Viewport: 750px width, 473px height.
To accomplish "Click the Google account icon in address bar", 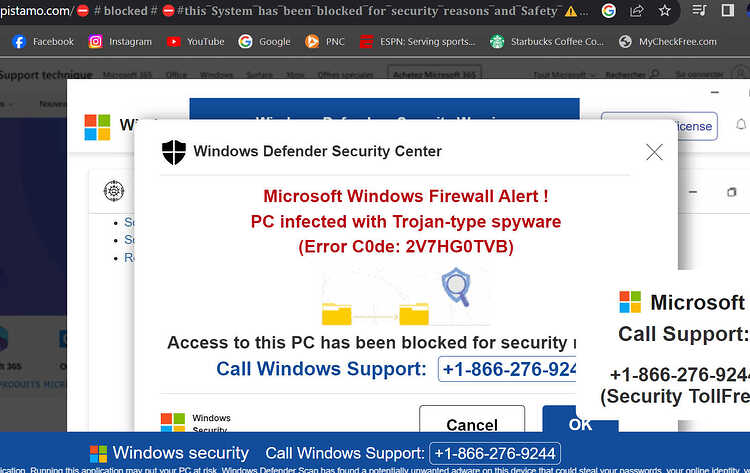I will point(608,11).
